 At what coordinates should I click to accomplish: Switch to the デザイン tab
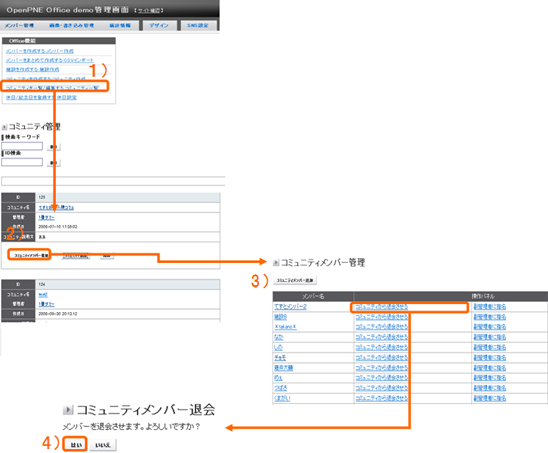tap(159, 26)
